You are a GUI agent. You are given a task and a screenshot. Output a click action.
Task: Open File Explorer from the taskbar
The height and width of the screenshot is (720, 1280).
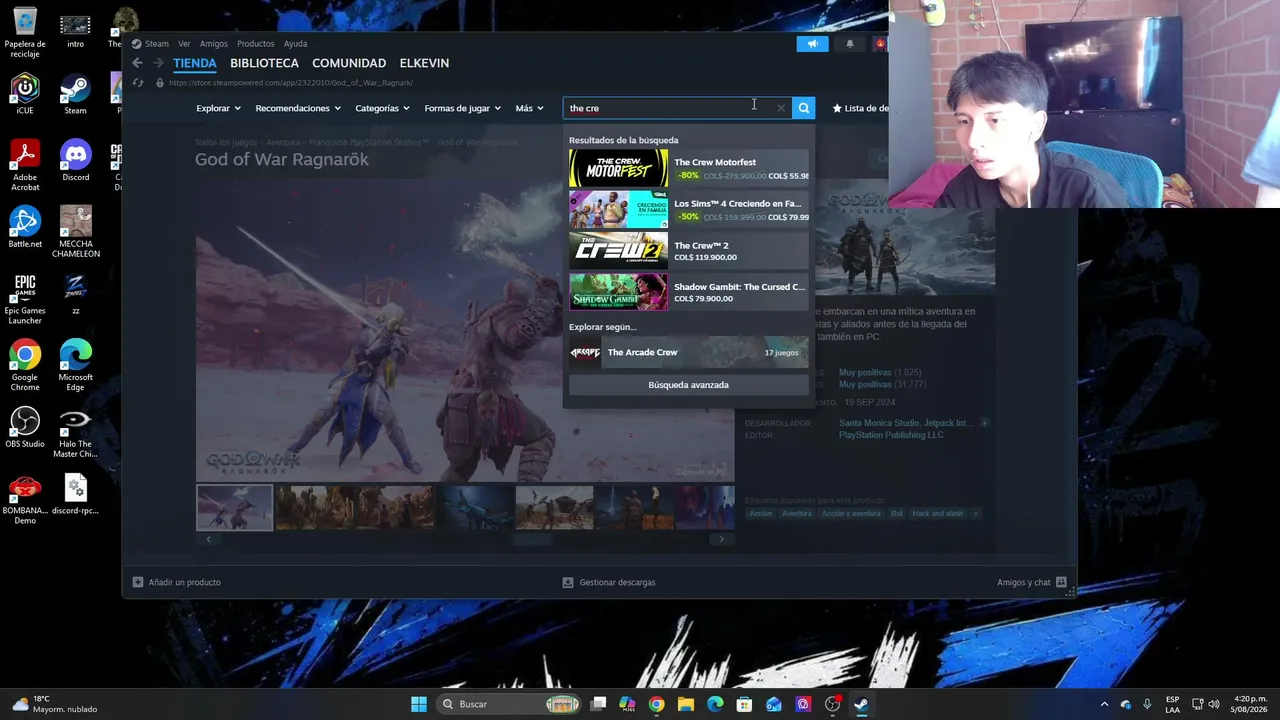pos(685,704)
